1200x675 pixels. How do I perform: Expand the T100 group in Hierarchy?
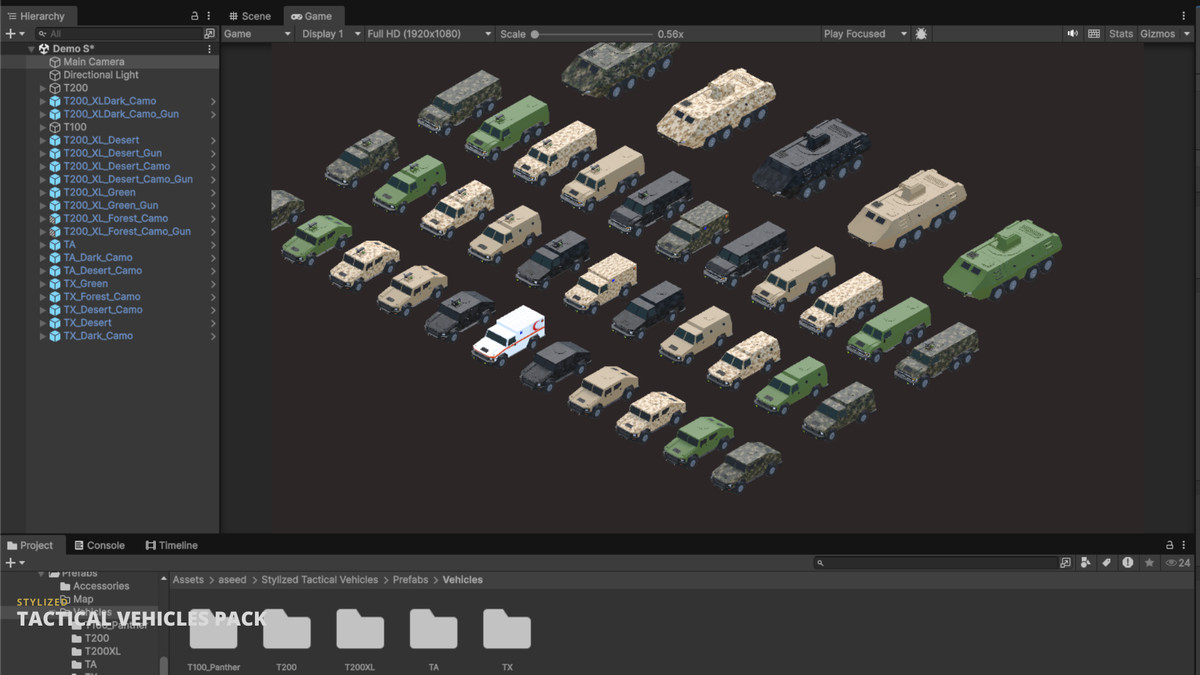click(x=43, y=127)
